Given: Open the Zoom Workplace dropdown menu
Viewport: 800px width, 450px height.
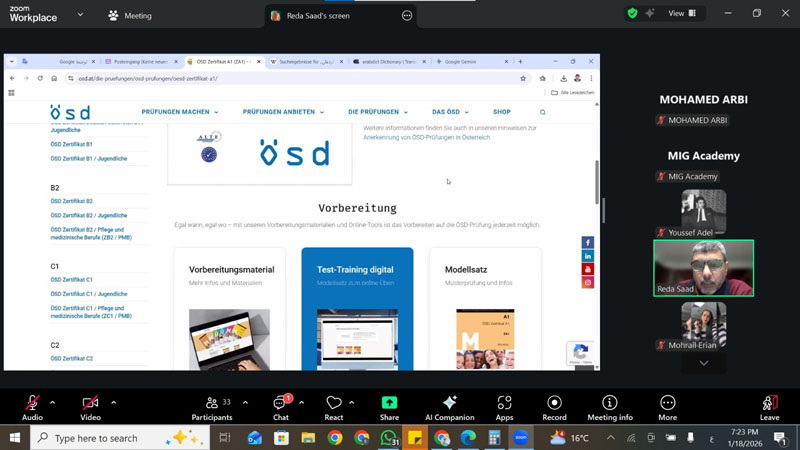Looking at the screenshot, I should click(x=80, y=15).
